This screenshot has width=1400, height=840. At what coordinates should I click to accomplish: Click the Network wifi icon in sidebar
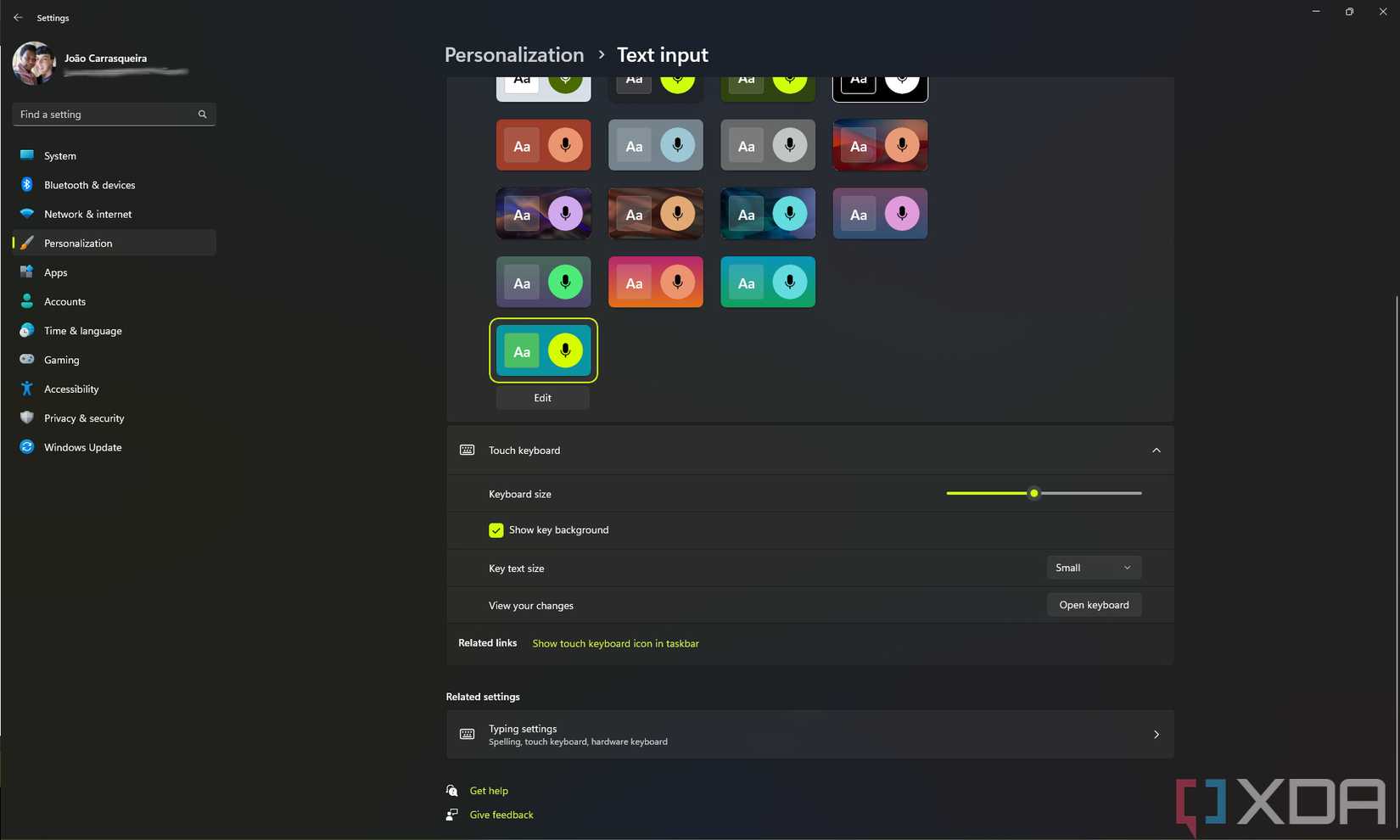[27, 214]
